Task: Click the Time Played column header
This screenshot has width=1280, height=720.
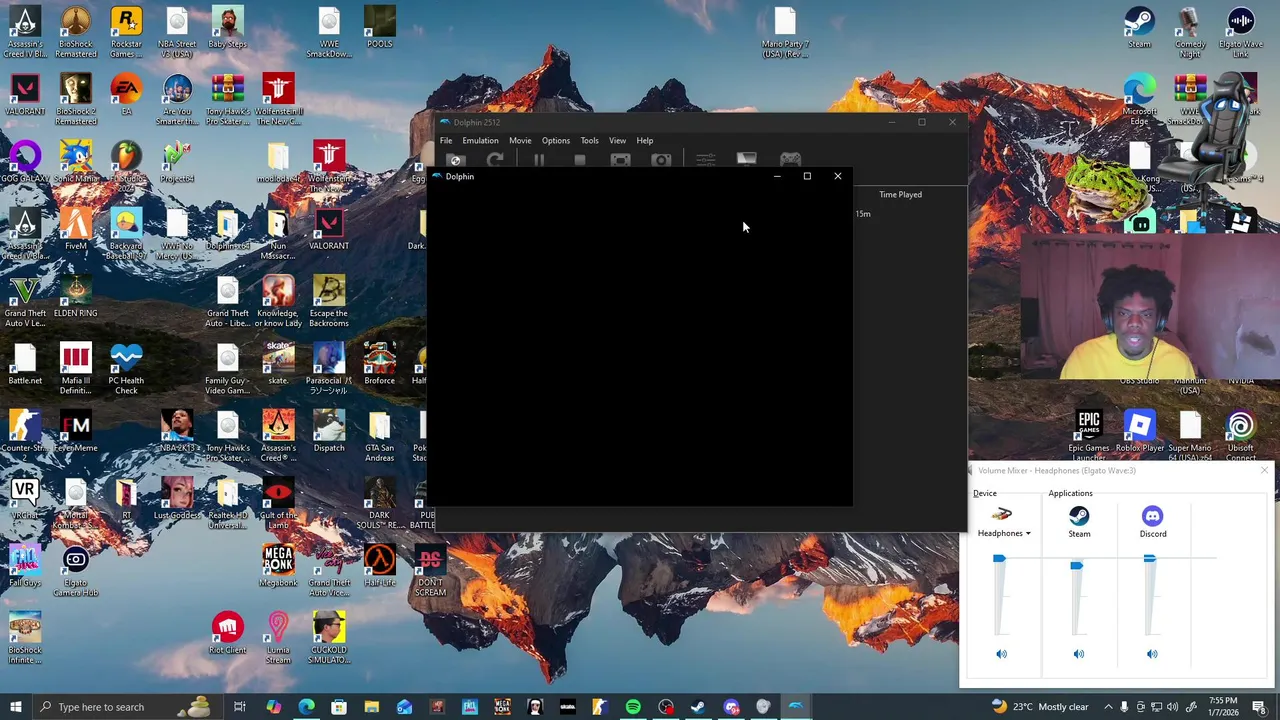Action: pyautogui.click(x=900, y=195)
